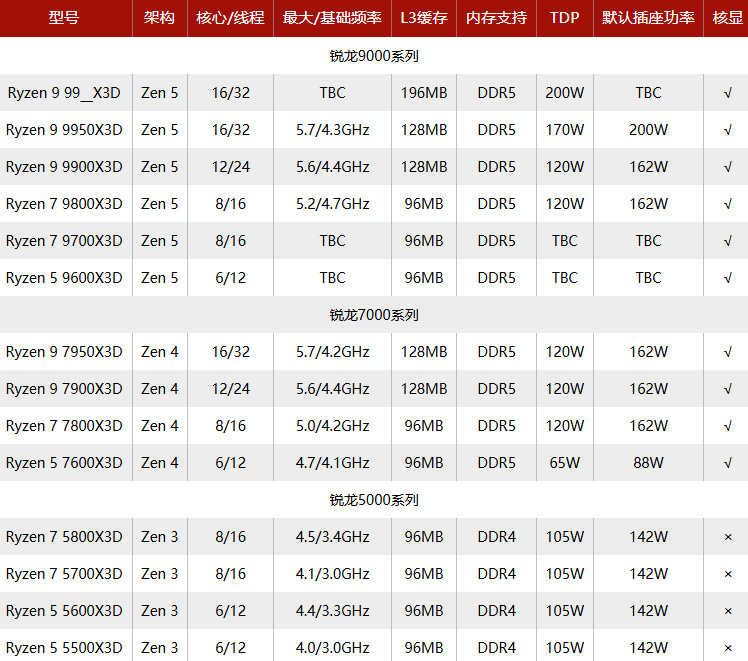748x661 pixels.
Task: Click the Ryzen 7 7800X3D model cell
Action: coord(64,426)
